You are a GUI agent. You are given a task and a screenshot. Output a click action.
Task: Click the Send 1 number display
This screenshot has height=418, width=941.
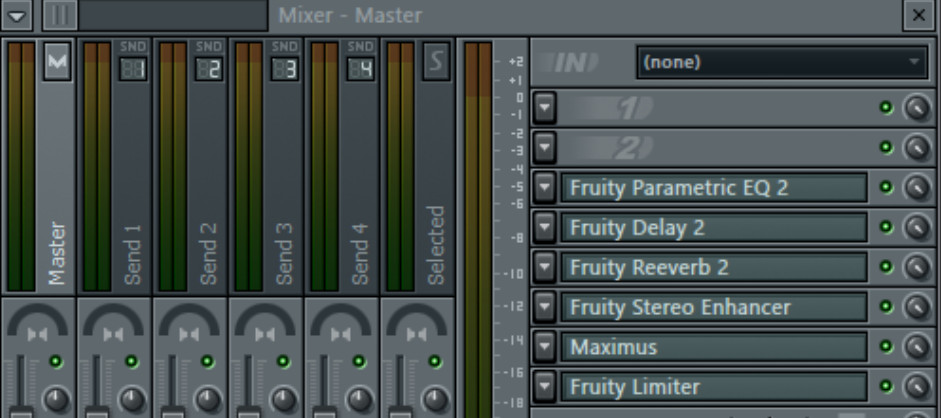click(133, 68)
